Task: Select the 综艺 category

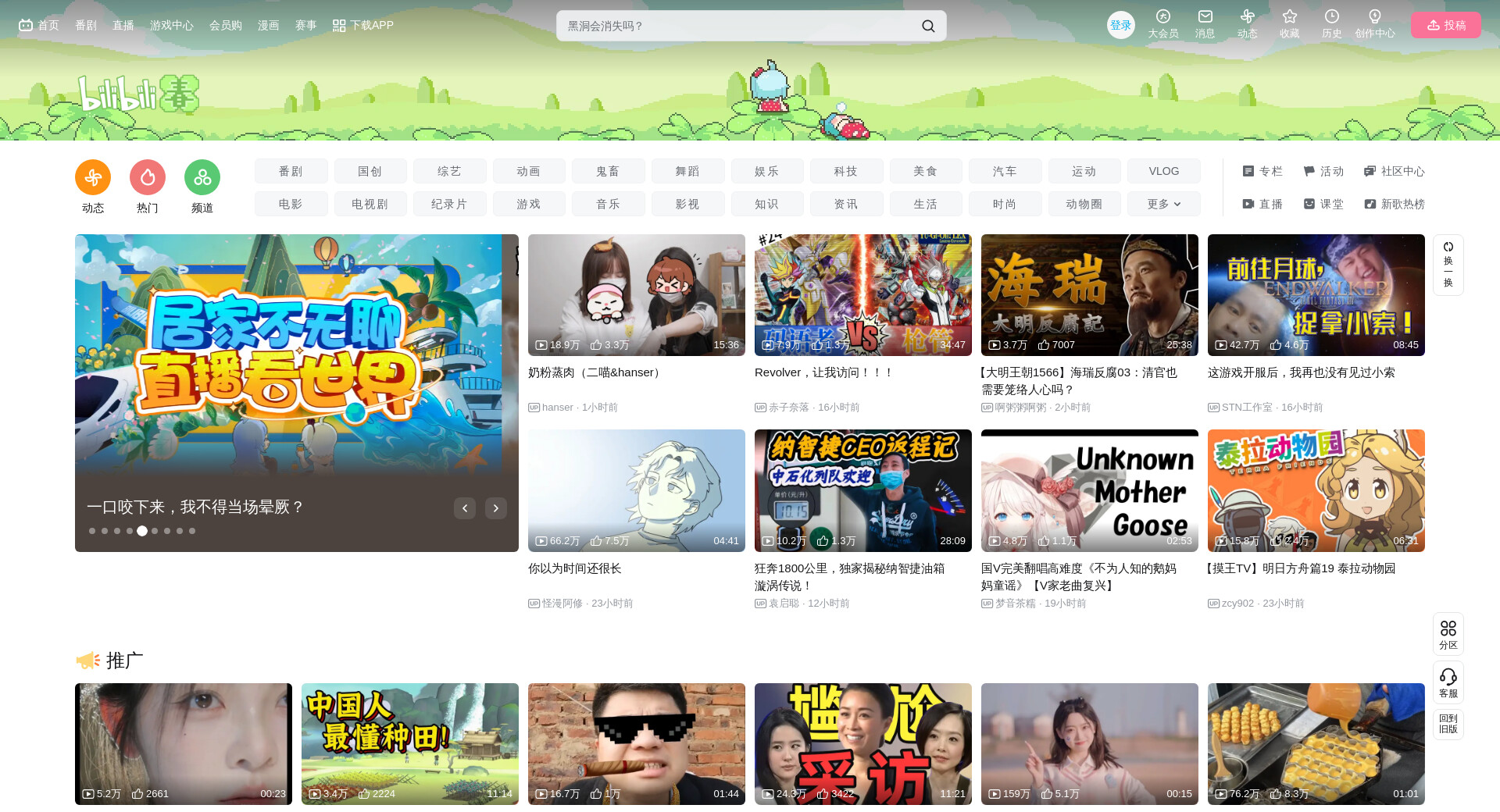Action: click(x=450, y=171)
